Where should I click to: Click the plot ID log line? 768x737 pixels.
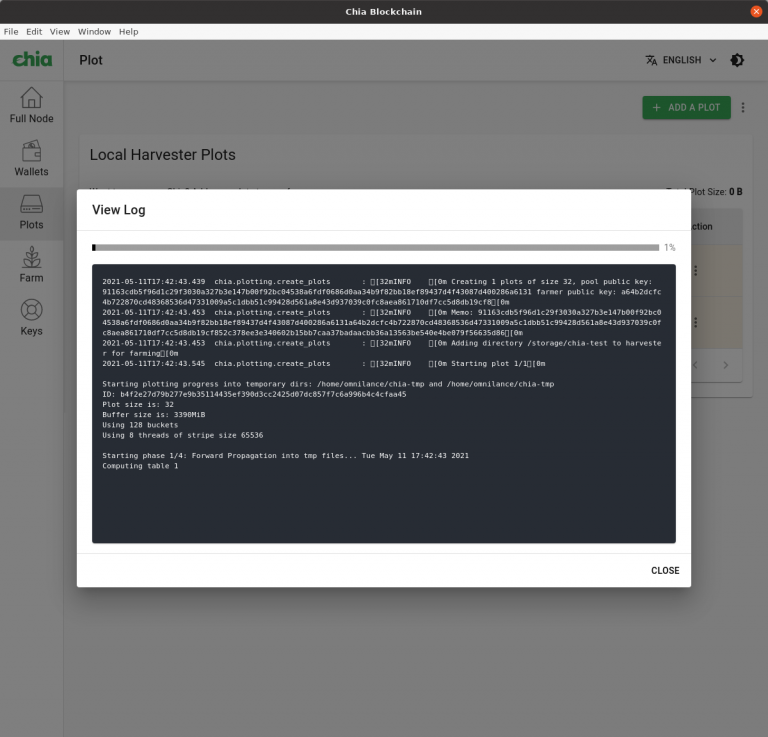click(x=254, y=394)
